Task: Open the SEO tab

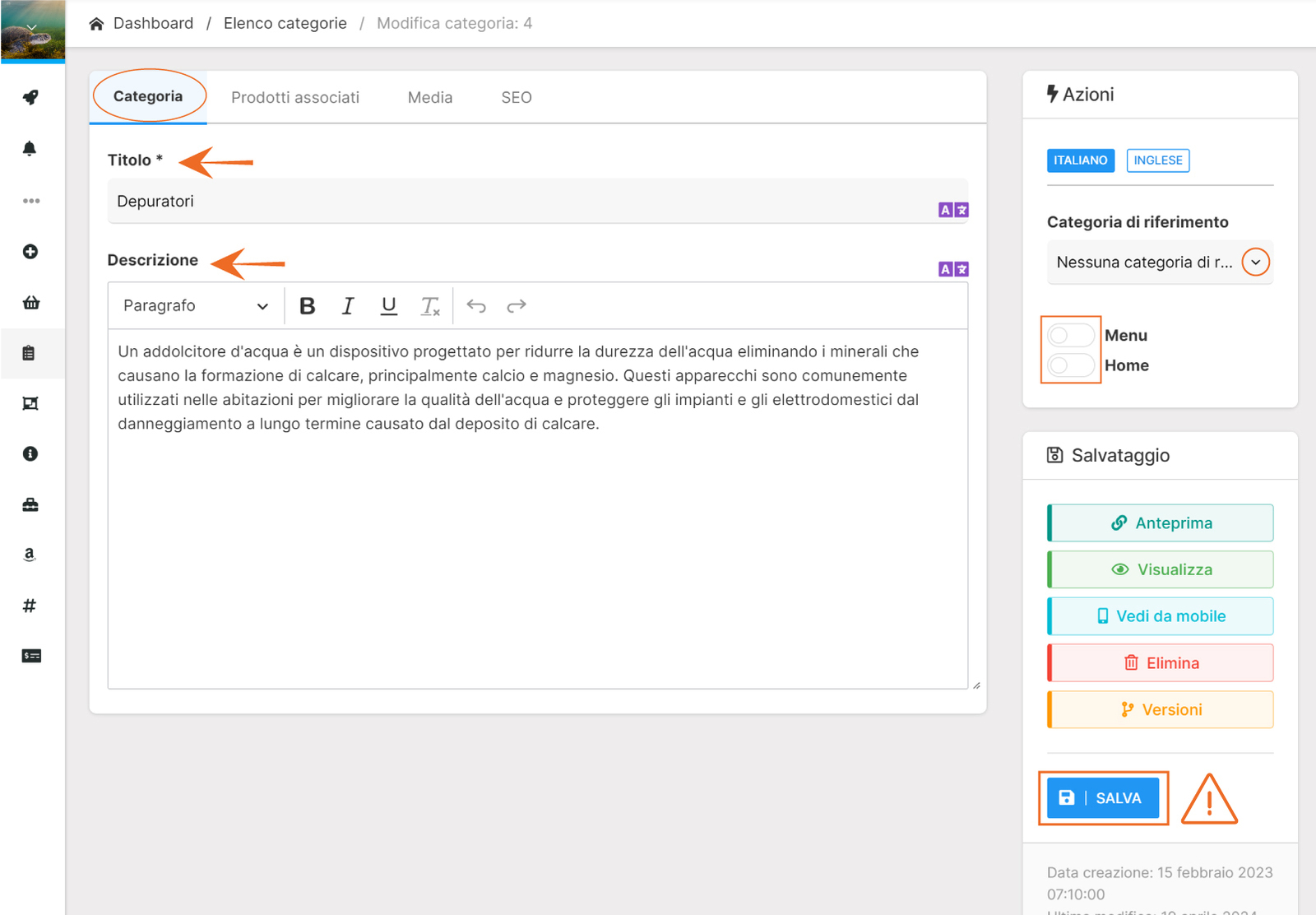Action: [517, 98]
